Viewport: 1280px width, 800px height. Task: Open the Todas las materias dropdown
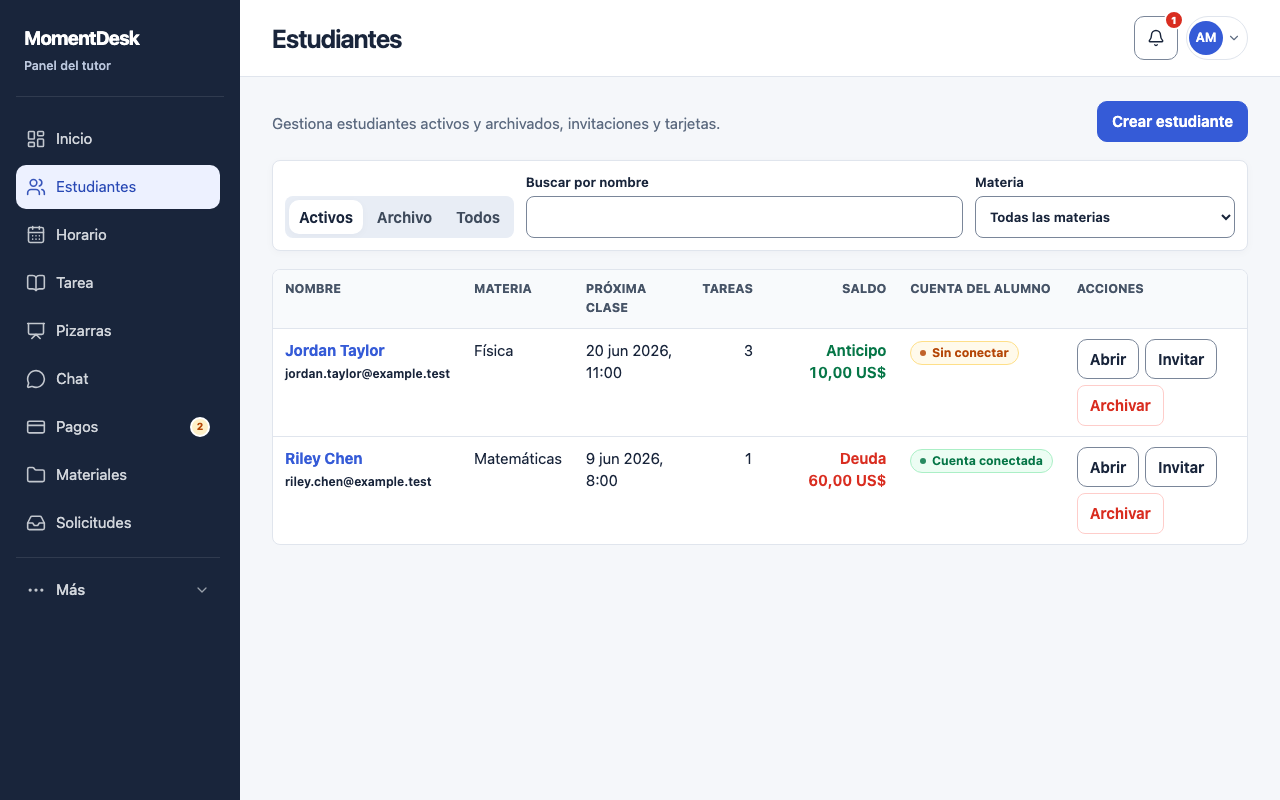tap(1105, 217)
